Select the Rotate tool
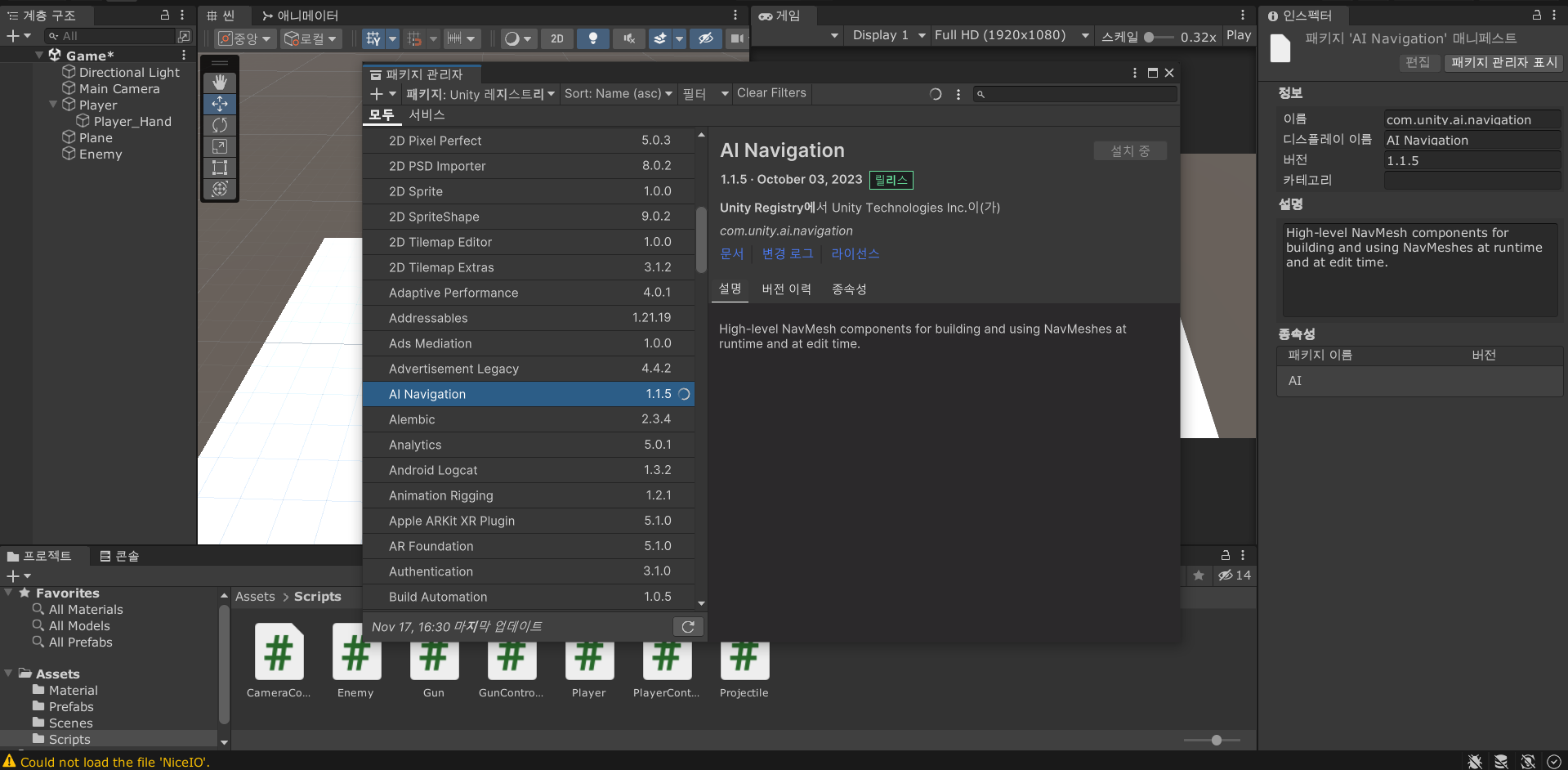 point(220,125)
